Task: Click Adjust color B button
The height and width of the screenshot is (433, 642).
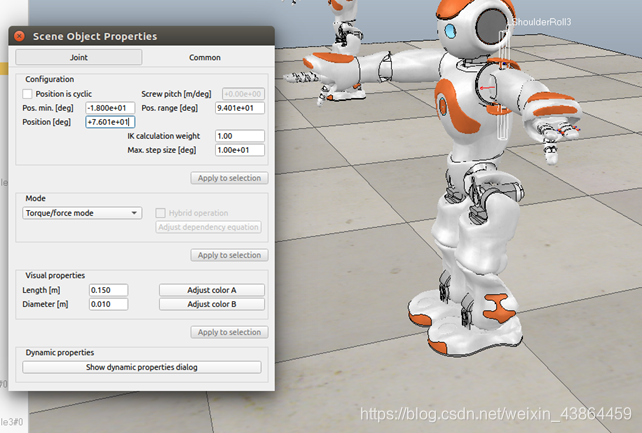Action: [x=212, y=304]
